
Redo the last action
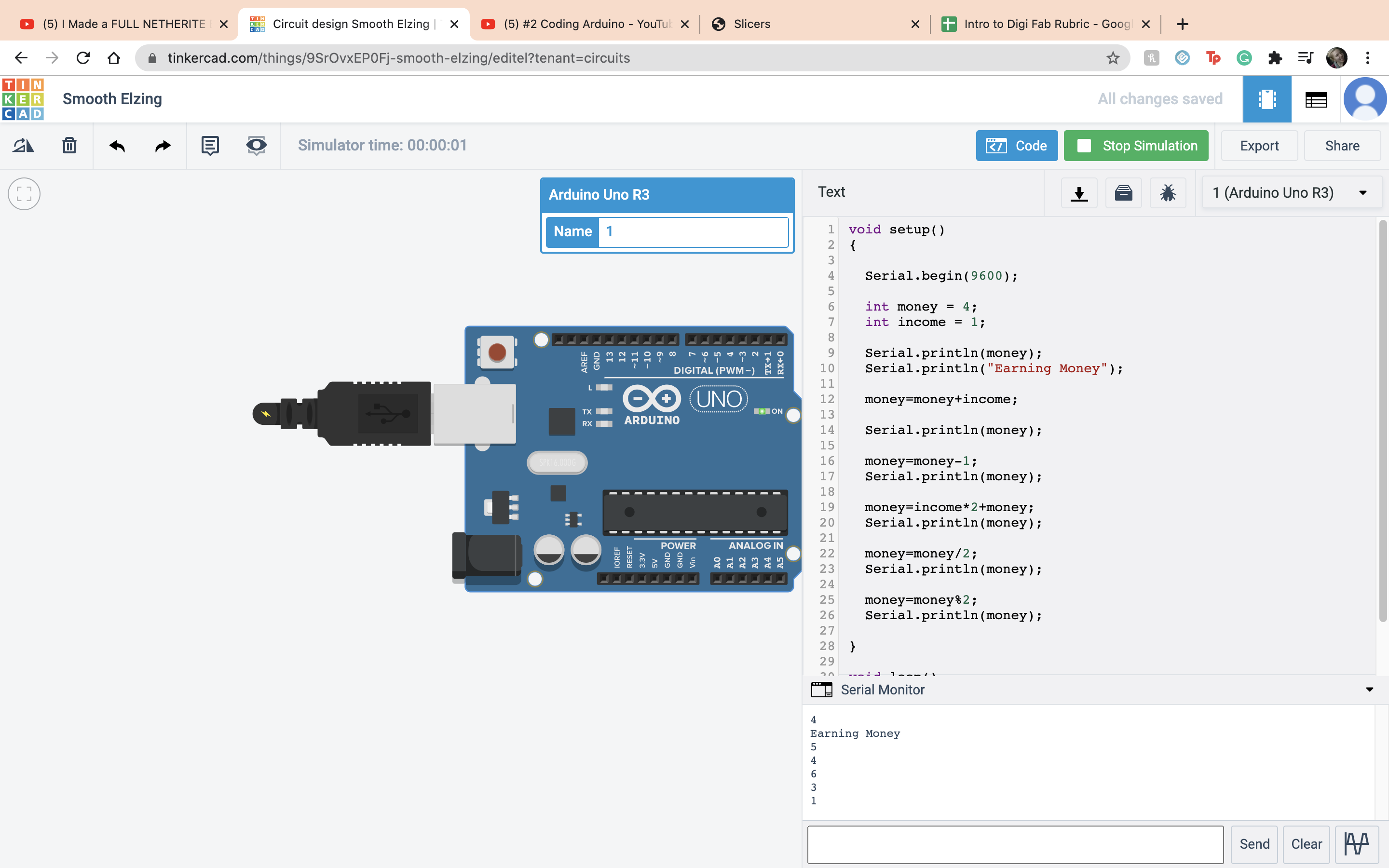click(x=163, y=146)
